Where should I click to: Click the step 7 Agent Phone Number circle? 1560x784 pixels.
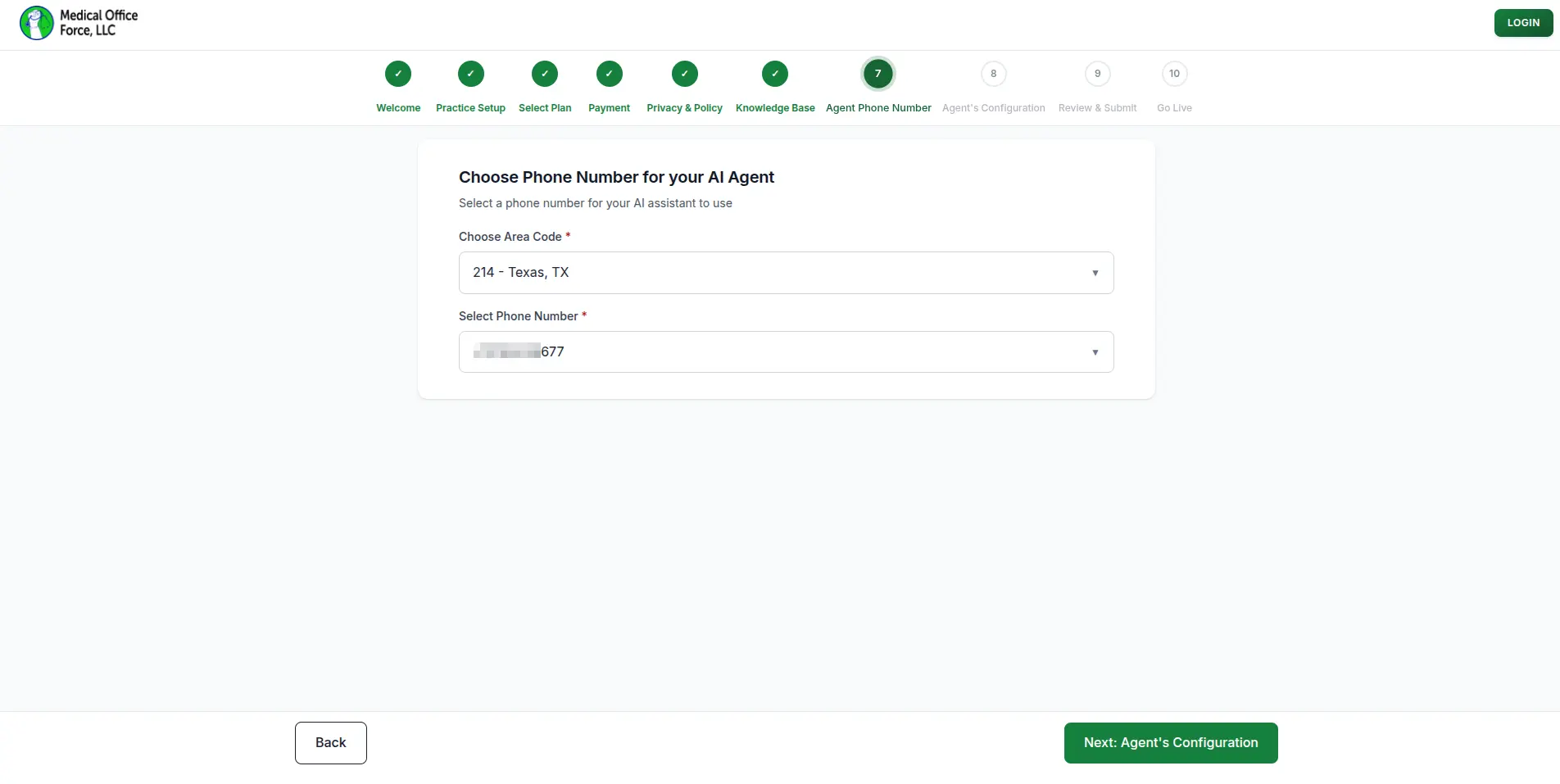point(878,74)
